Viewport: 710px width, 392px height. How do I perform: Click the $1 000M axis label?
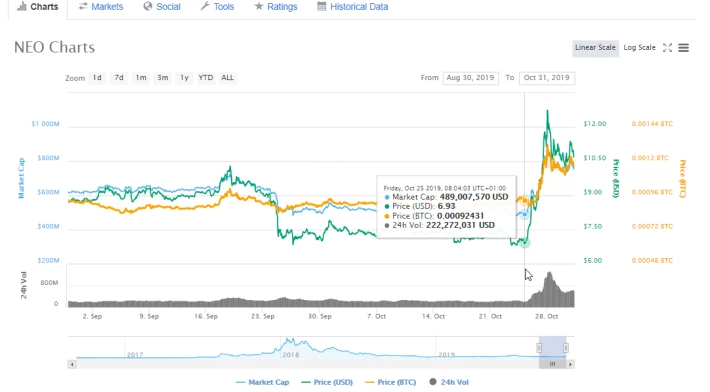(45, 124)
